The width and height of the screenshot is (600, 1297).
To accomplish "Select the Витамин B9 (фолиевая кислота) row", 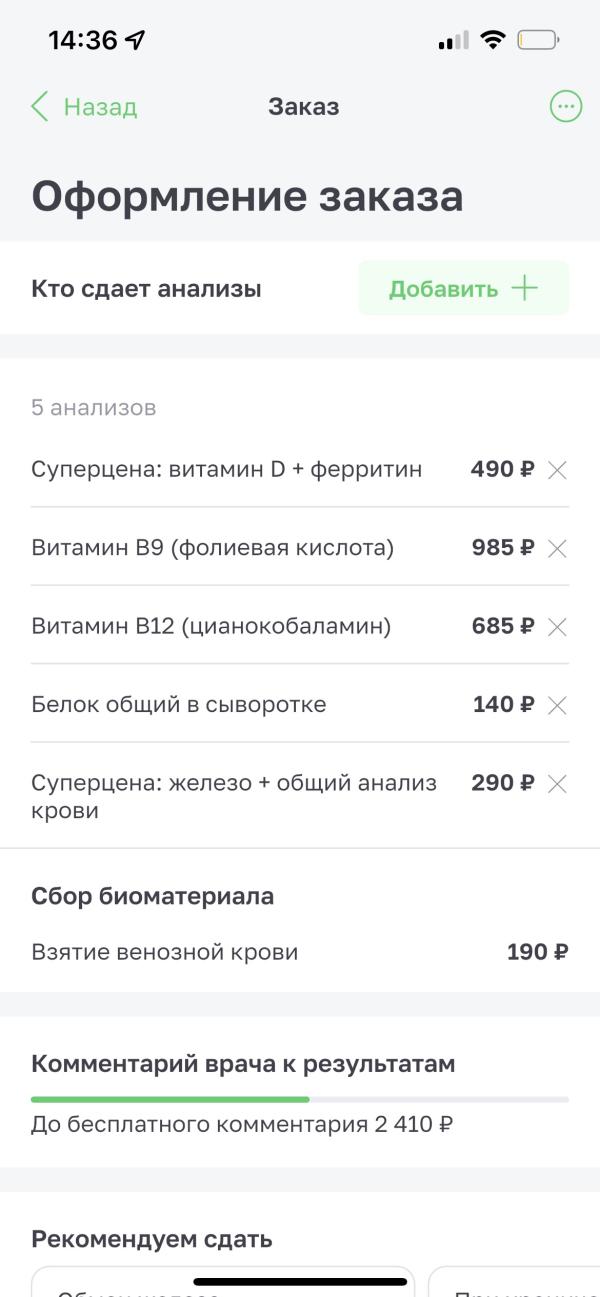I will click(300, 548).
